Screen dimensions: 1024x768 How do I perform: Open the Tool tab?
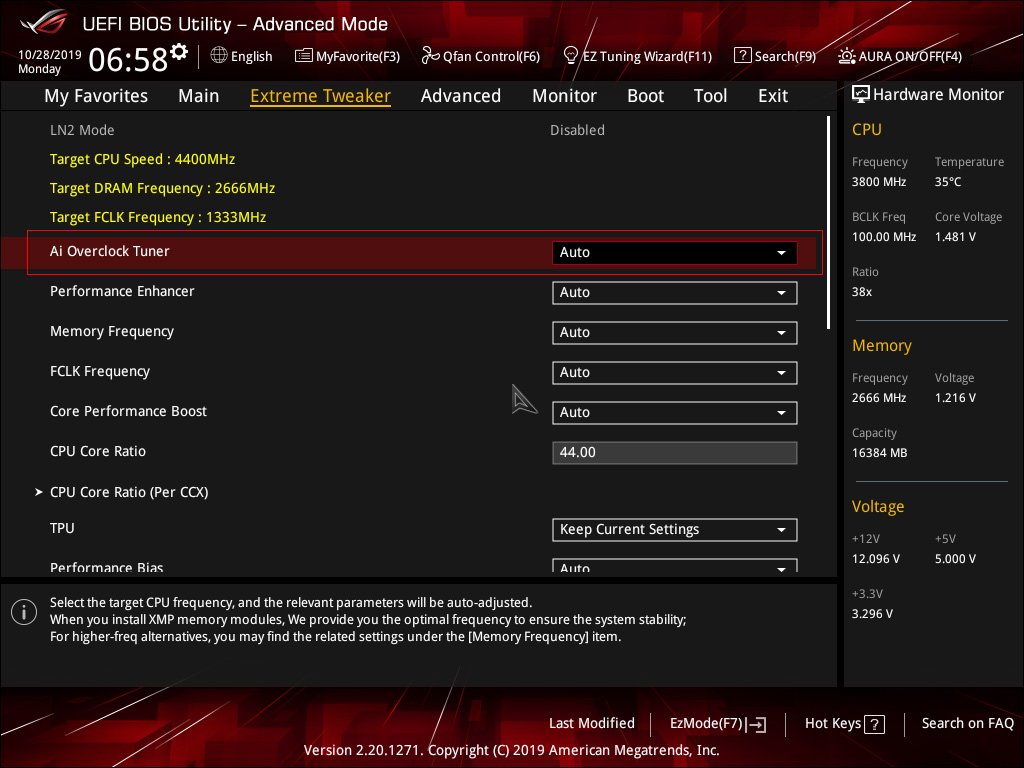(710, 95)
